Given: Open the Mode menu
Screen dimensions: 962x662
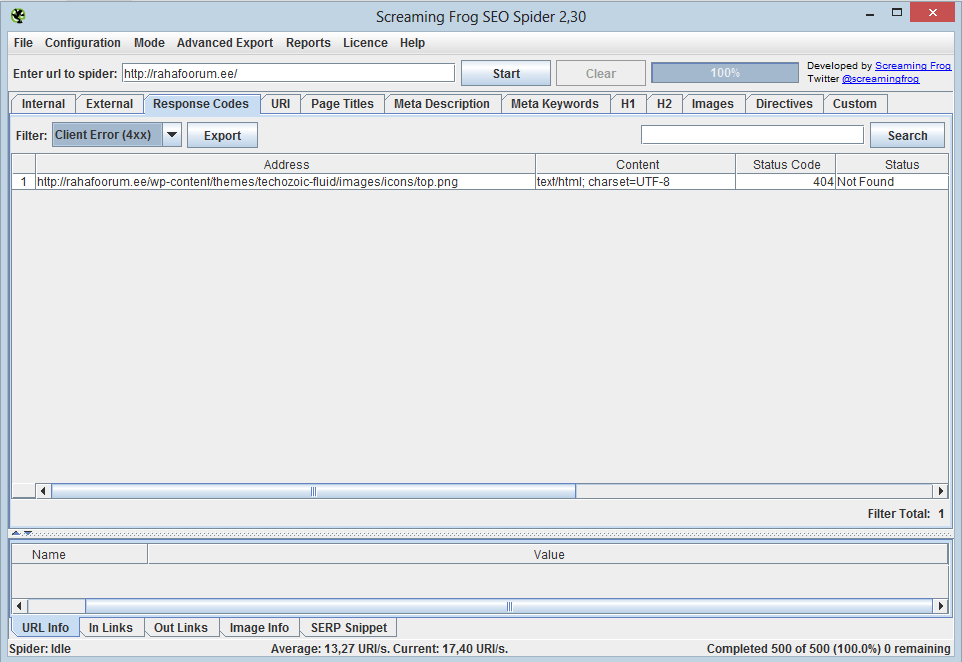Looking at the screenshot, I should tap(149, 43).
